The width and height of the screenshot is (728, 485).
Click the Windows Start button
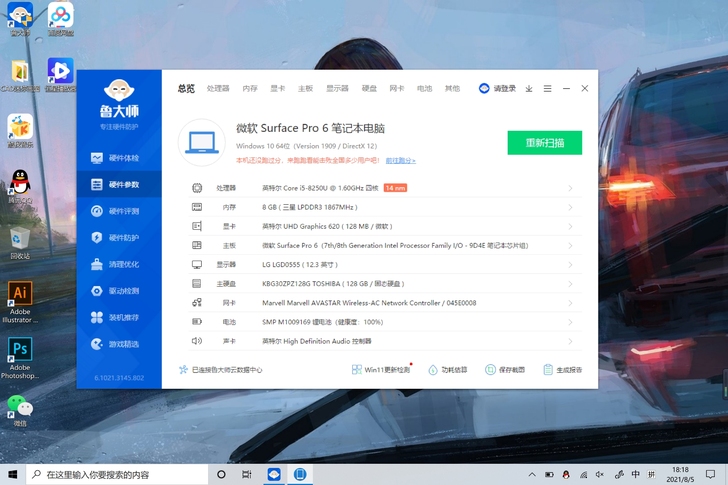click(x=13, y=474)
